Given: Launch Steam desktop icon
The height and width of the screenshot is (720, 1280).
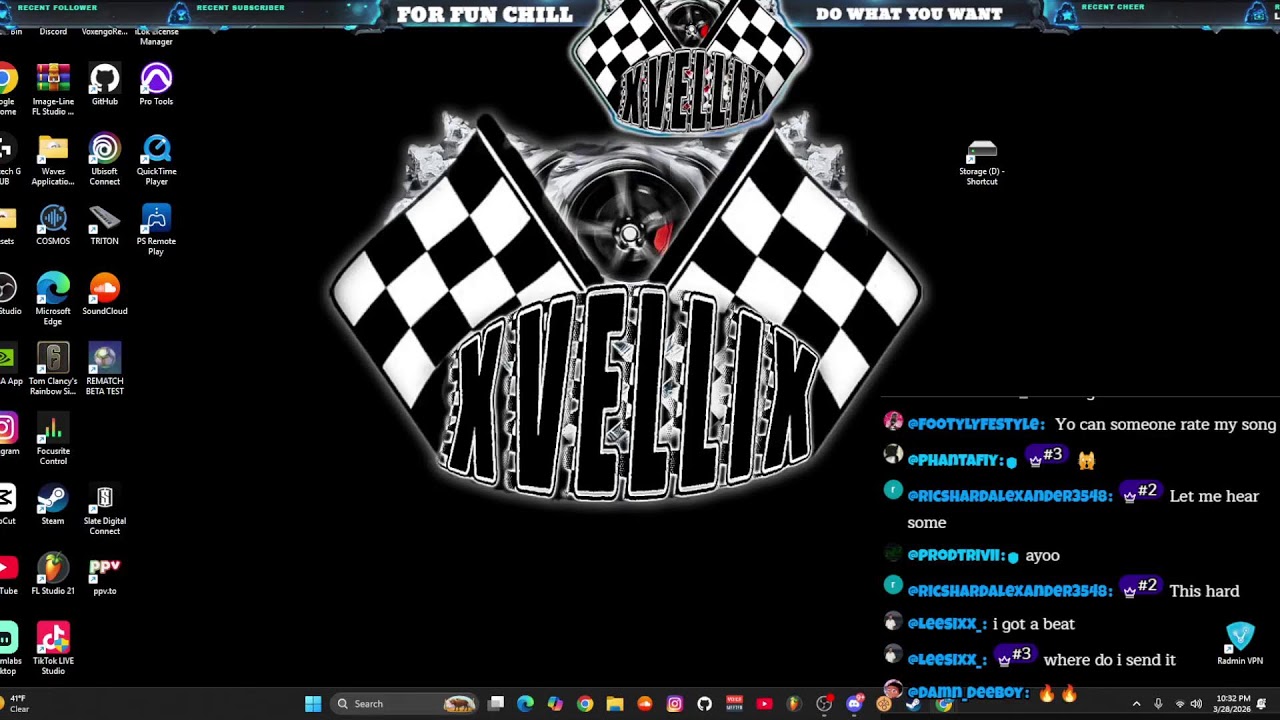Looking at the screenshot, I should 53,505.
